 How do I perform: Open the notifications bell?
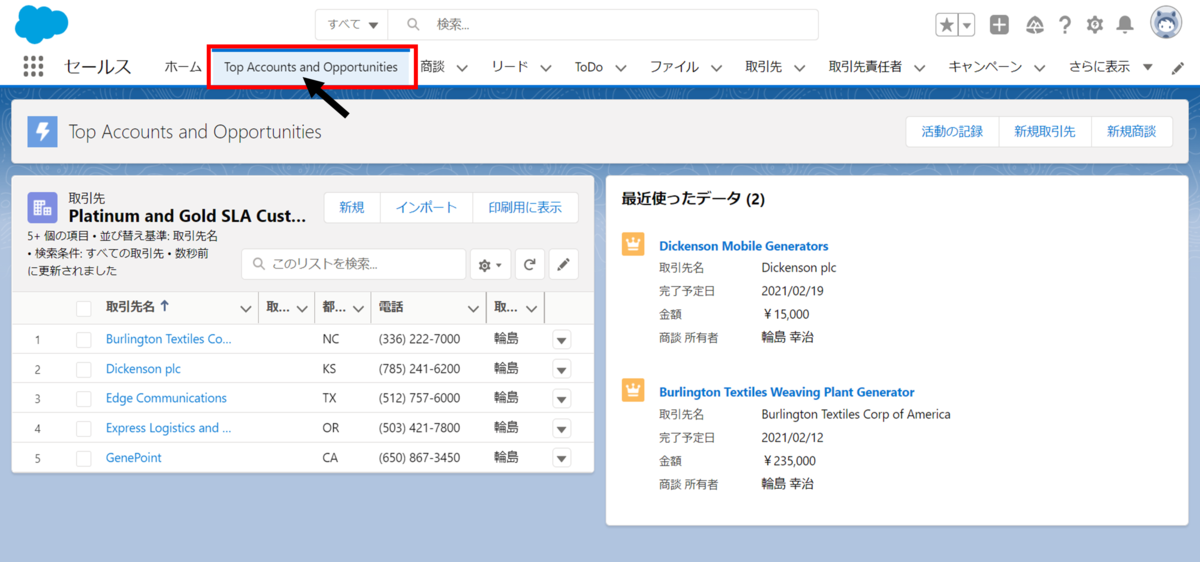1125,25
